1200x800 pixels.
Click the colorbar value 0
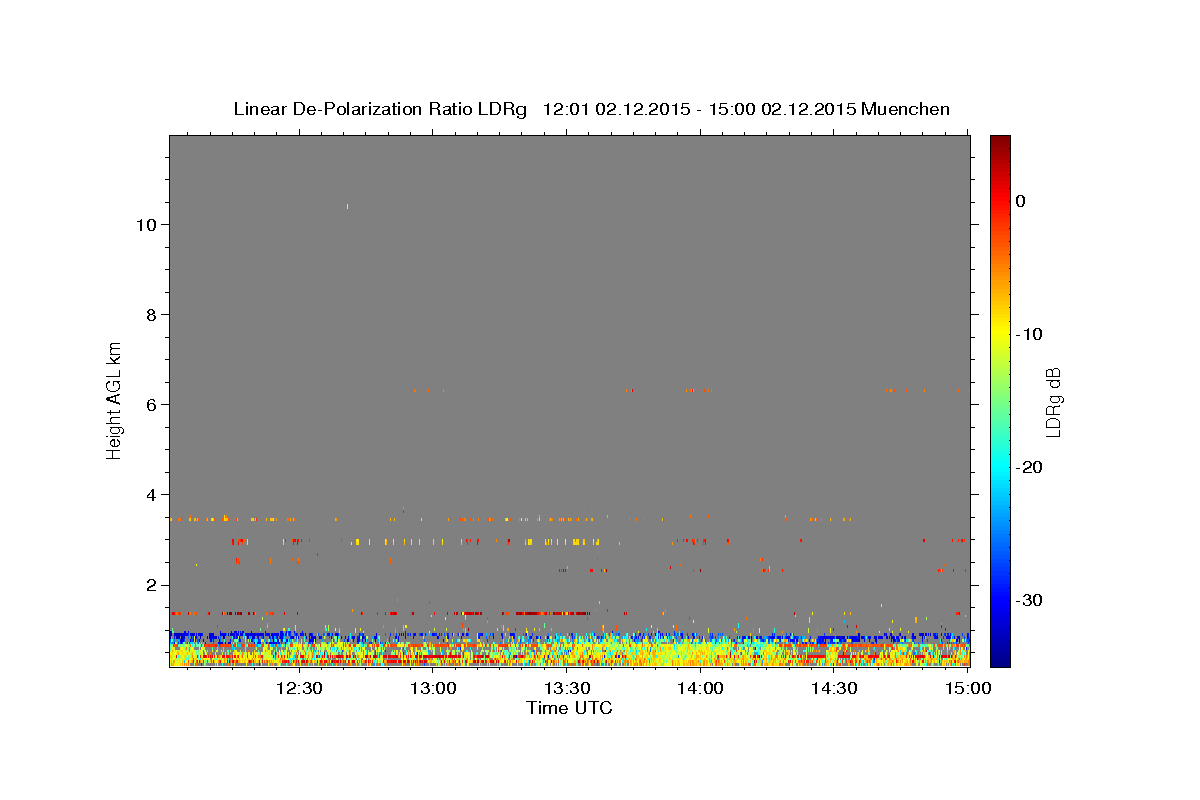1020,201
